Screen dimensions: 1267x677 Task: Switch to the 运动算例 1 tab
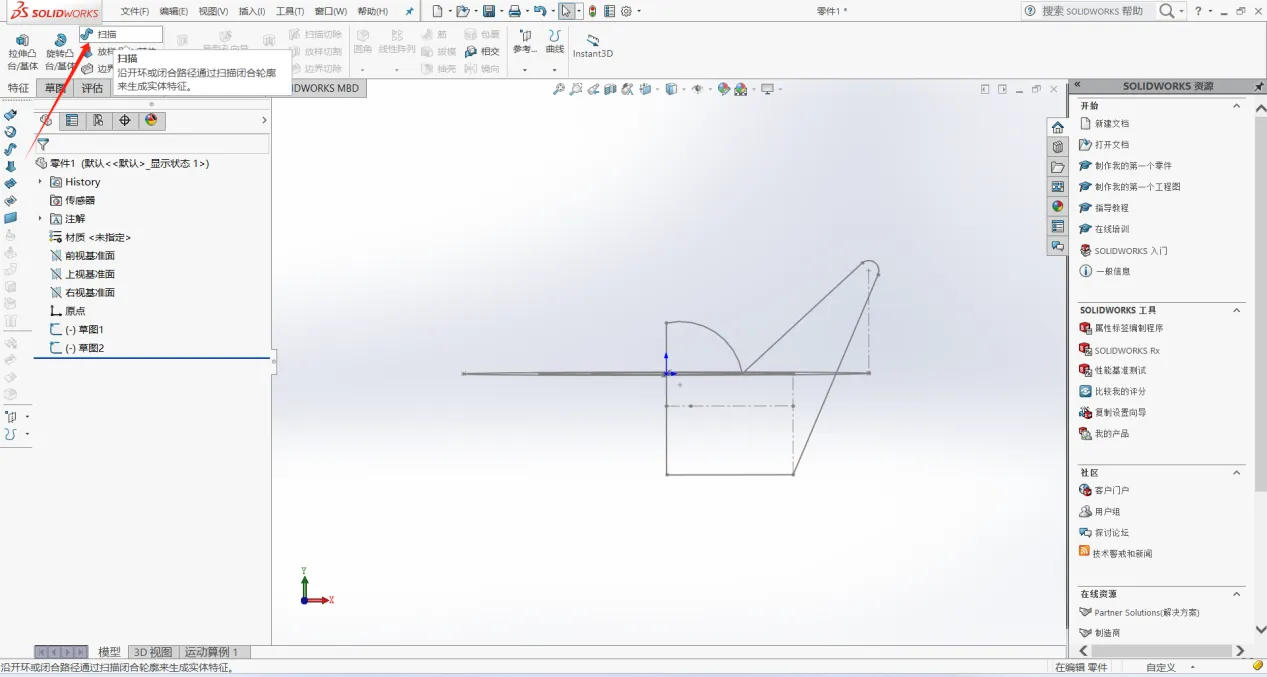pyautogui.click(x=211, y=652)
